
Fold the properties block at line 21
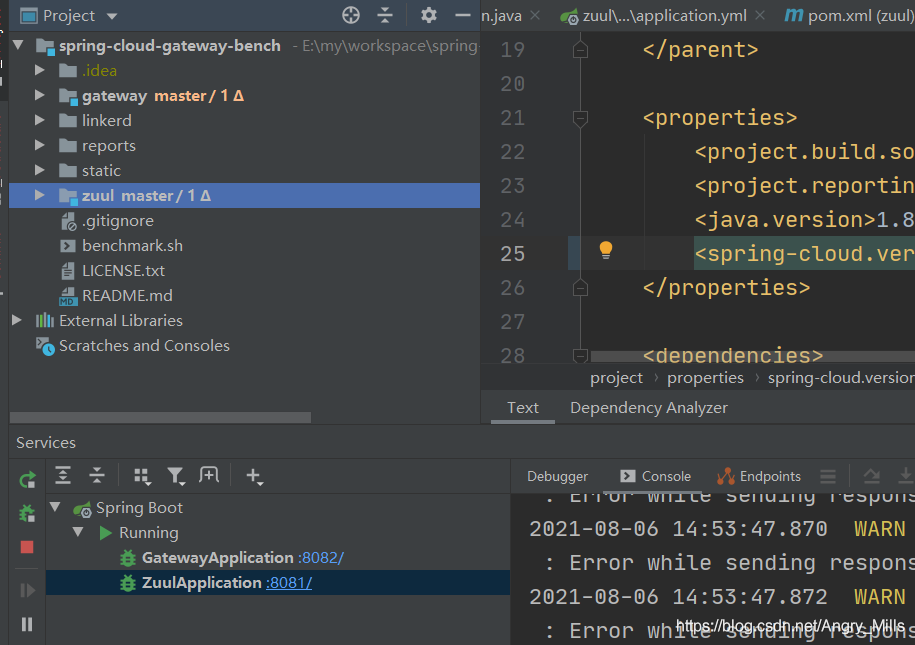tap(580, 118)
